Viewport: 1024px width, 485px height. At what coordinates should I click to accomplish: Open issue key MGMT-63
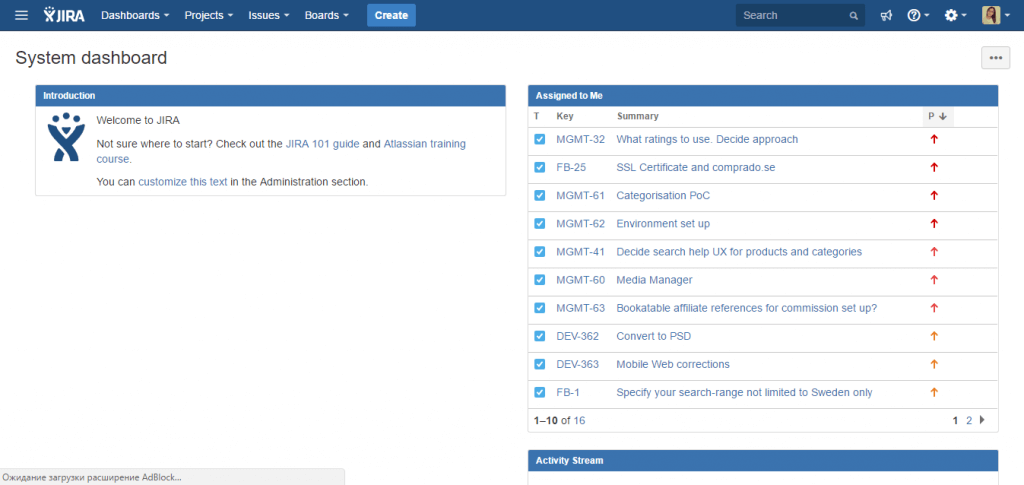coord(581,307)
